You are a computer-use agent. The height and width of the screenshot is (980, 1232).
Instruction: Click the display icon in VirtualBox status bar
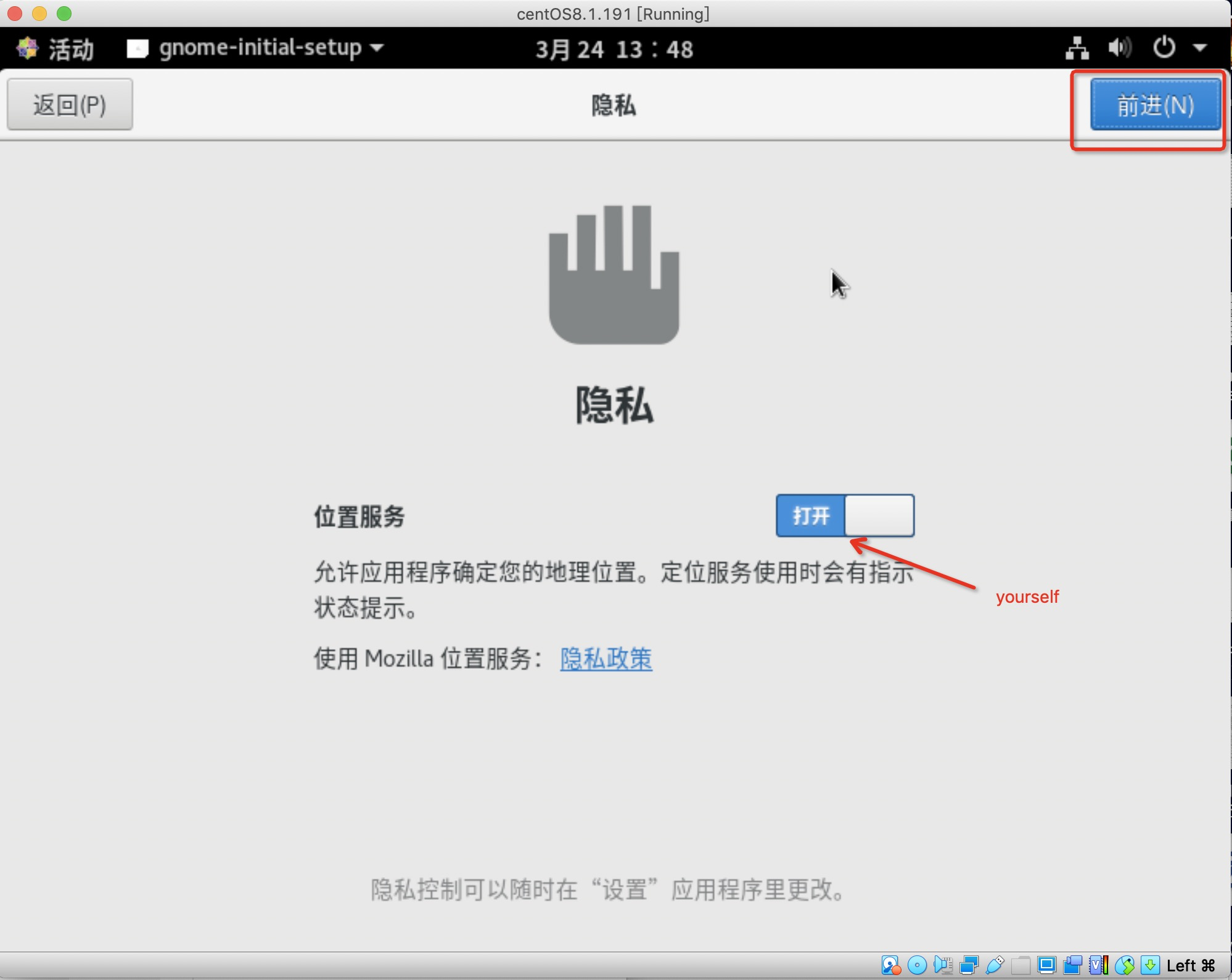(1049, 966)
